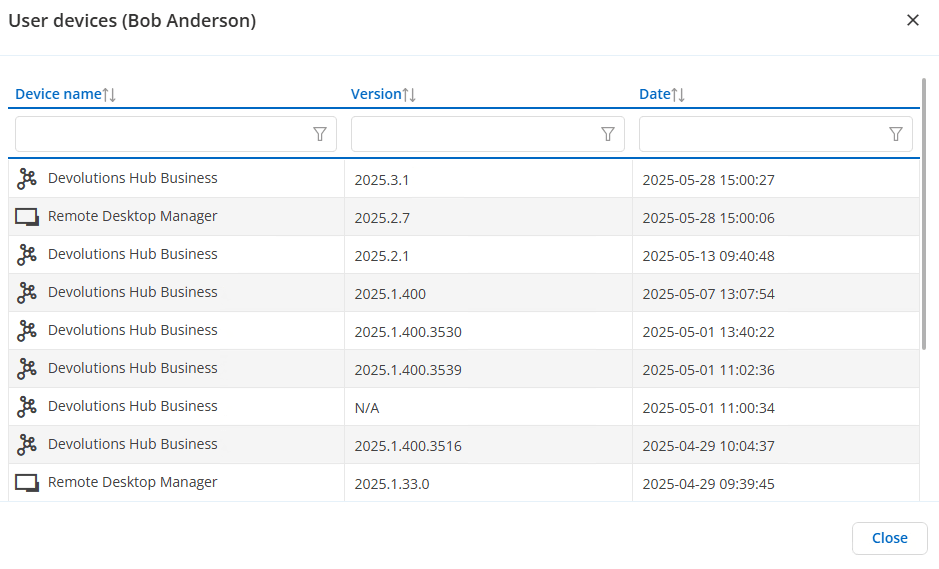
Task: Click the Close button
Action: point(889,538)
